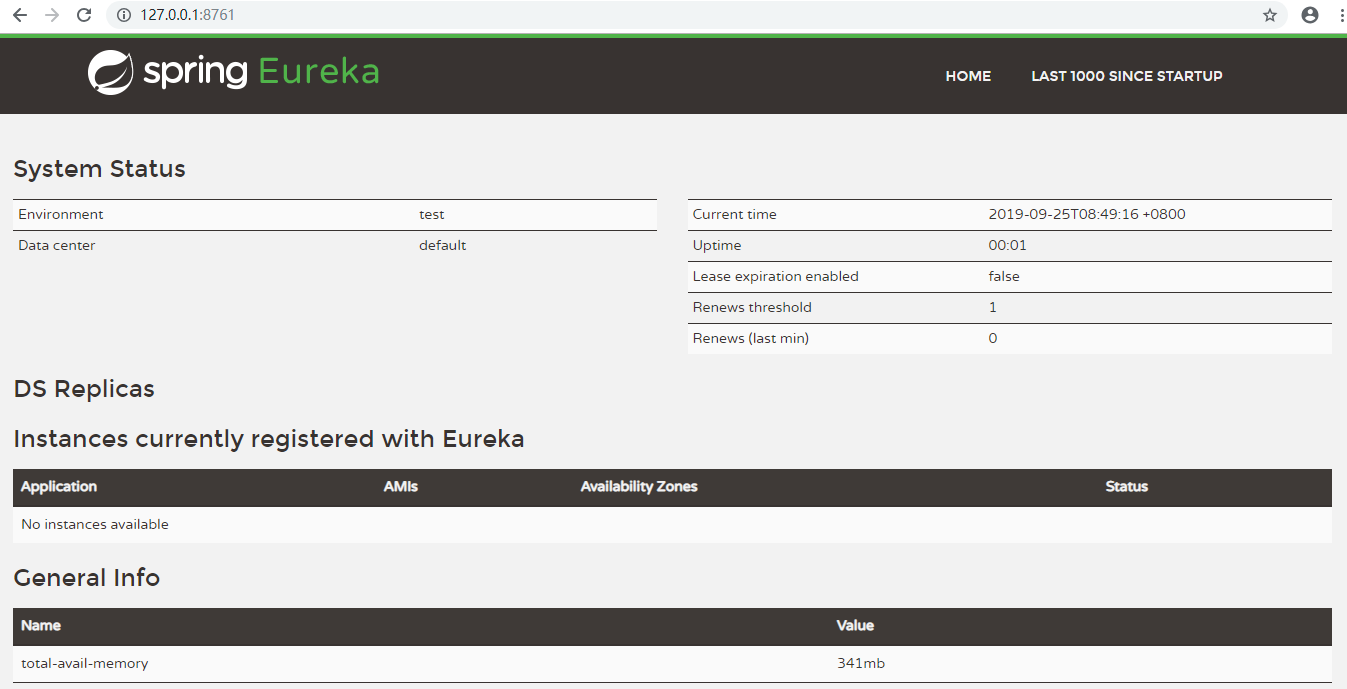Select the Renews threshold value 1
Screen dimensions: 1347x689
[991, 307]
